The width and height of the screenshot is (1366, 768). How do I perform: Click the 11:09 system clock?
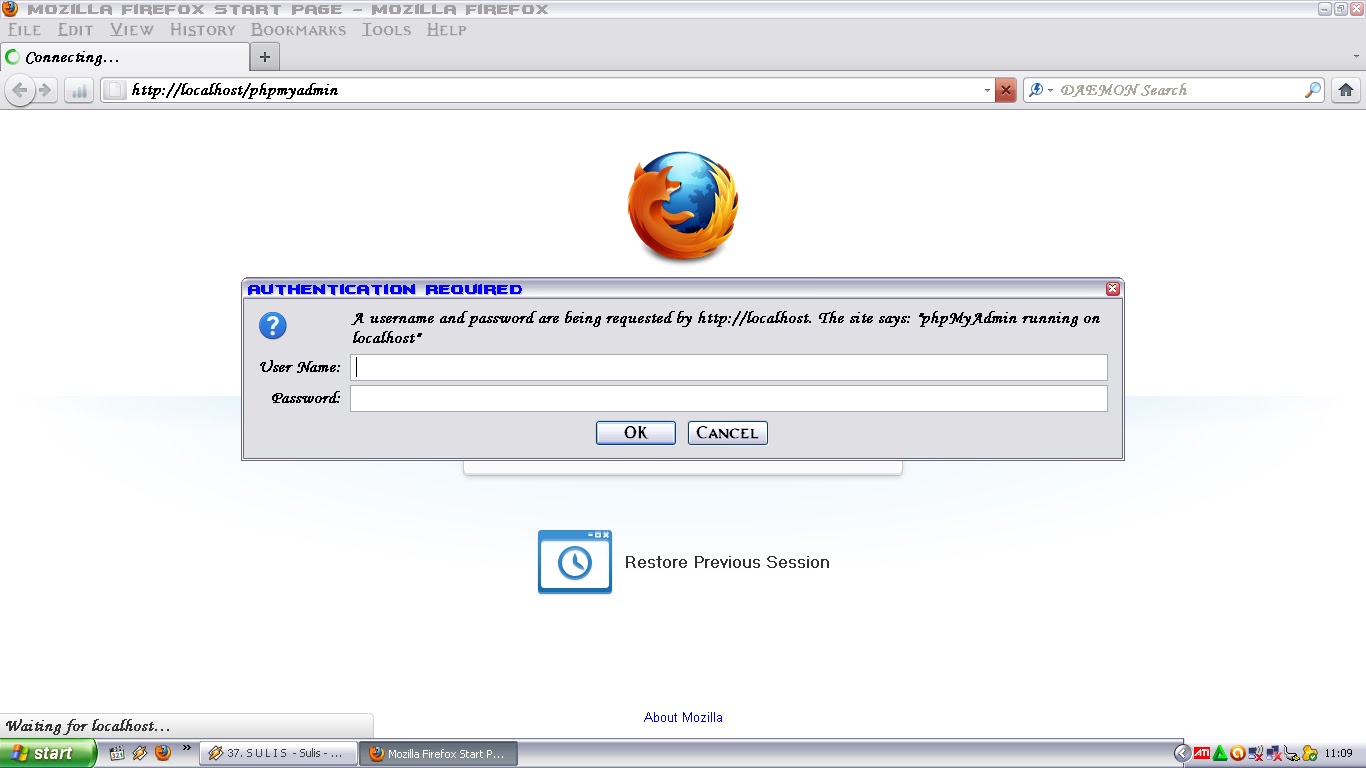point(1338,753)
